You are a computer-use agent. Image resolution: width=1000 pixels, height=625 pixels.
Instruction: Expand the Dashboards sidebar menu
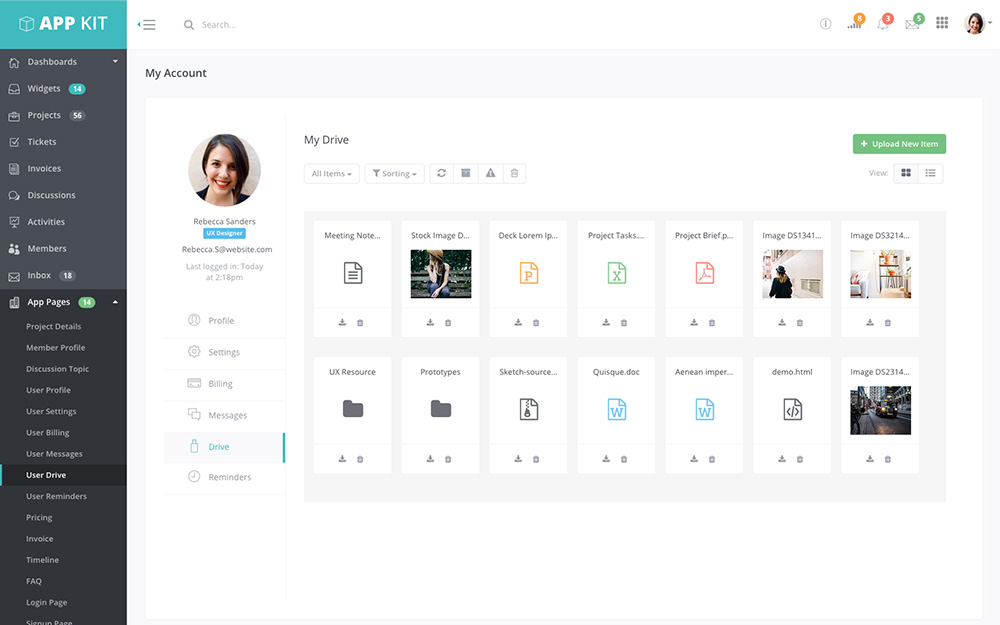63,62
